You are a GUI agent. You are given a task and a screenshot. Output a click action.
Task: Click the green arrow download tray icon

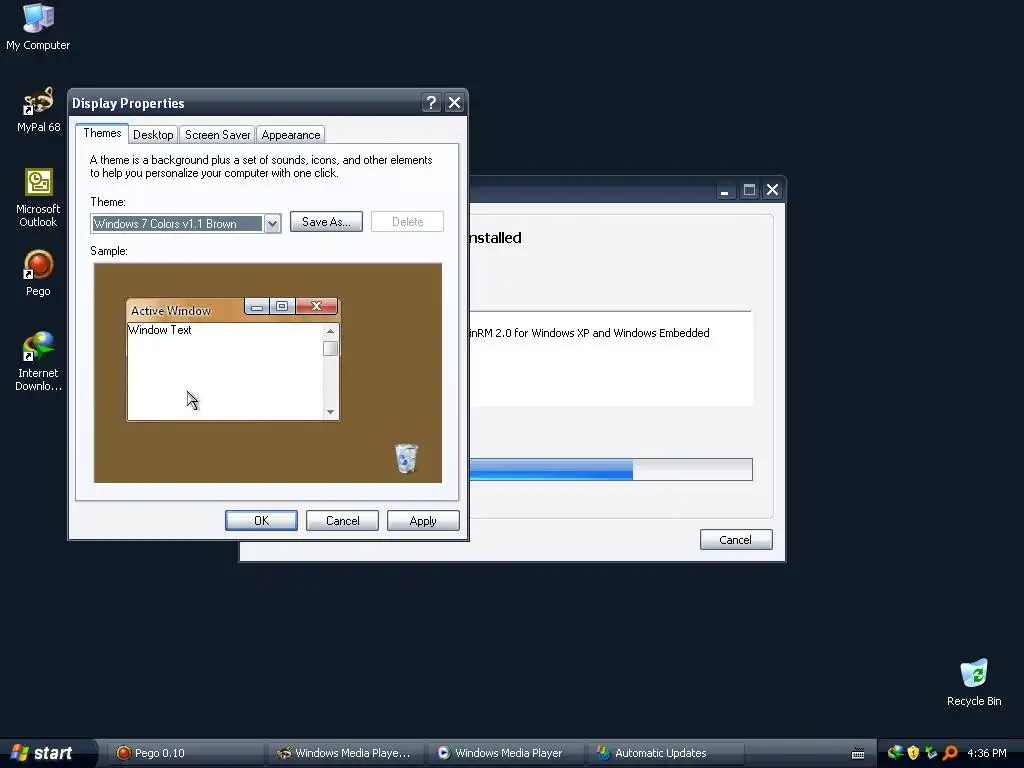pyautogui.click(x=931, y=752)
